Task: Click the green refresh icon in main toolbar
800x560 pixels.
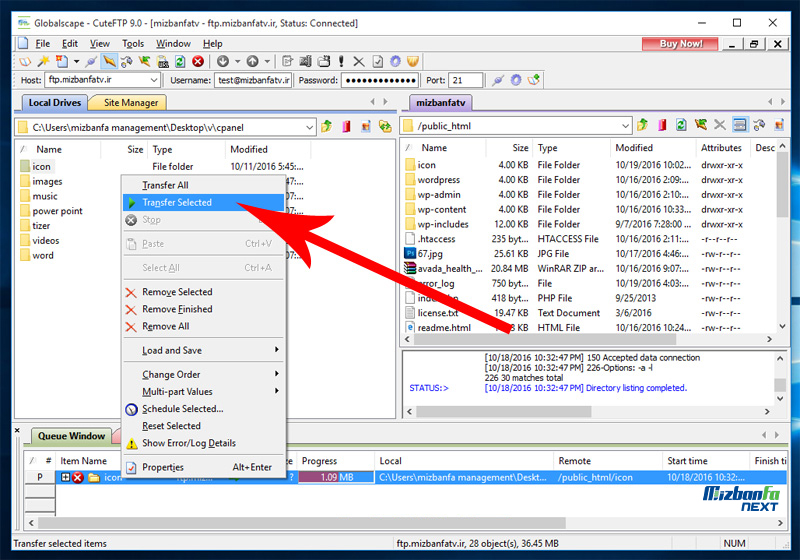Action: click(180, 62)
